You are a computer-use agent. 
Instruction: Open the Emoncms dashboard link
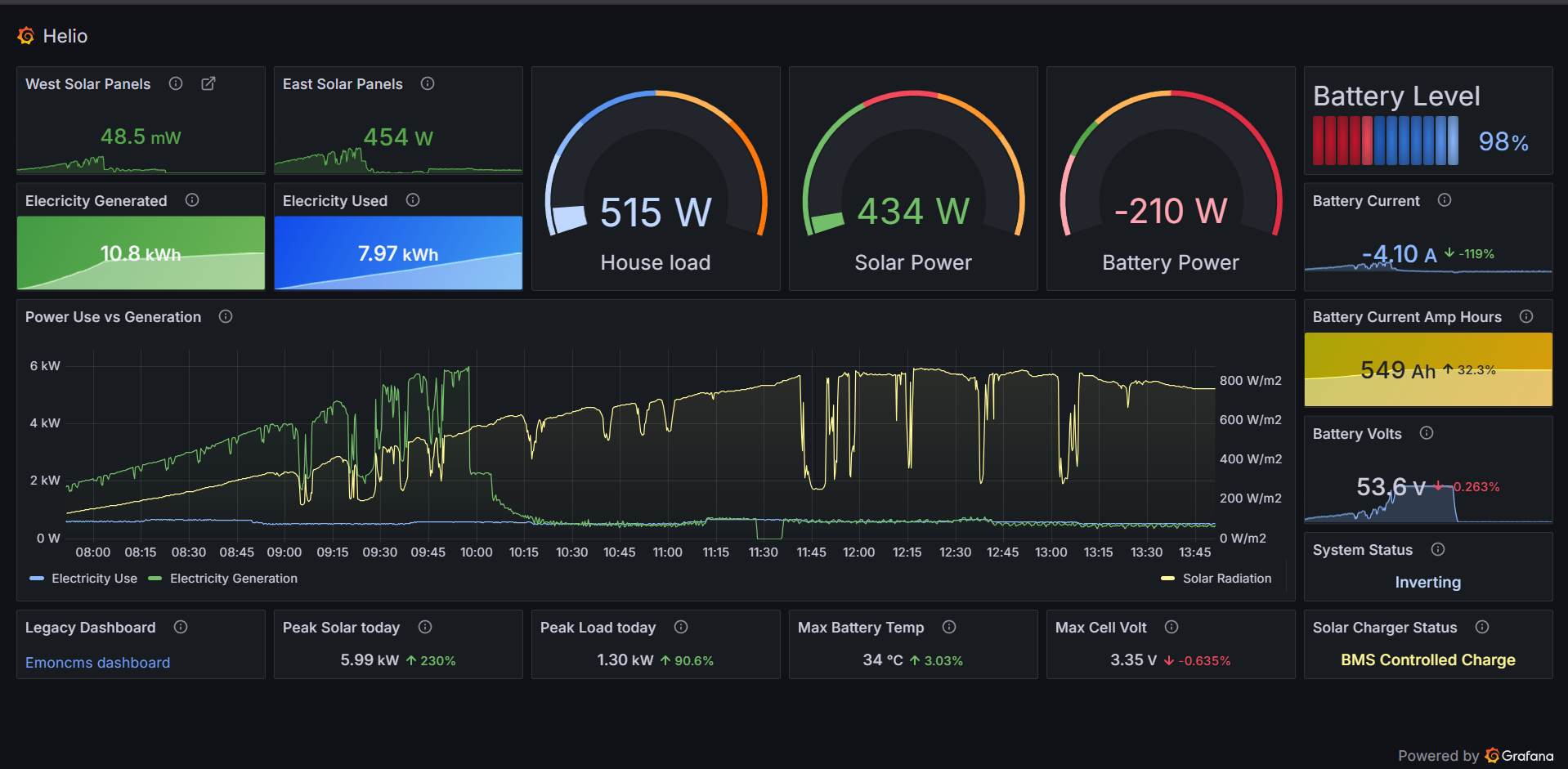click(x=97, y=662)
